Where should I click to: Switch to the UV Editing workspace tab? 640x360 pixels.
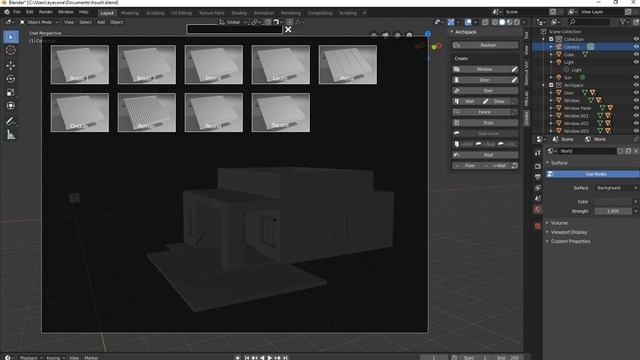coord(181,13)
